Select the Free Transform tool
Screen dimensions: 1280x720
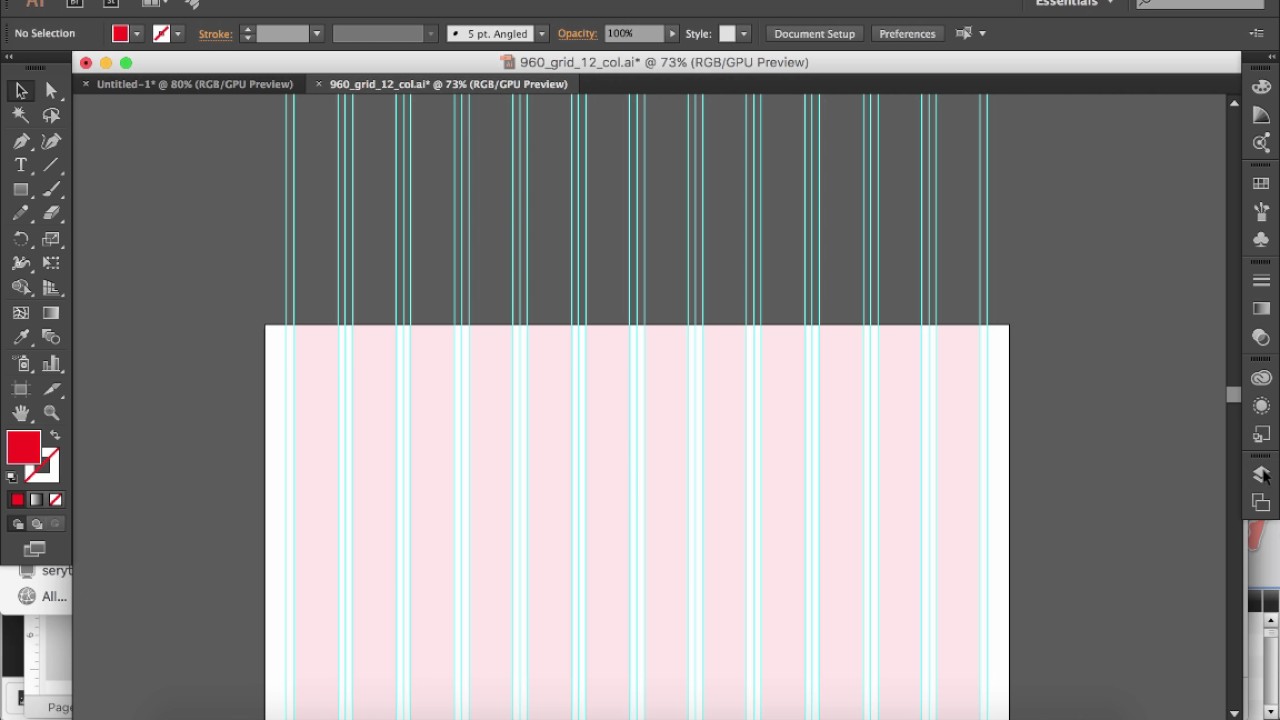(x=51, y=263)
